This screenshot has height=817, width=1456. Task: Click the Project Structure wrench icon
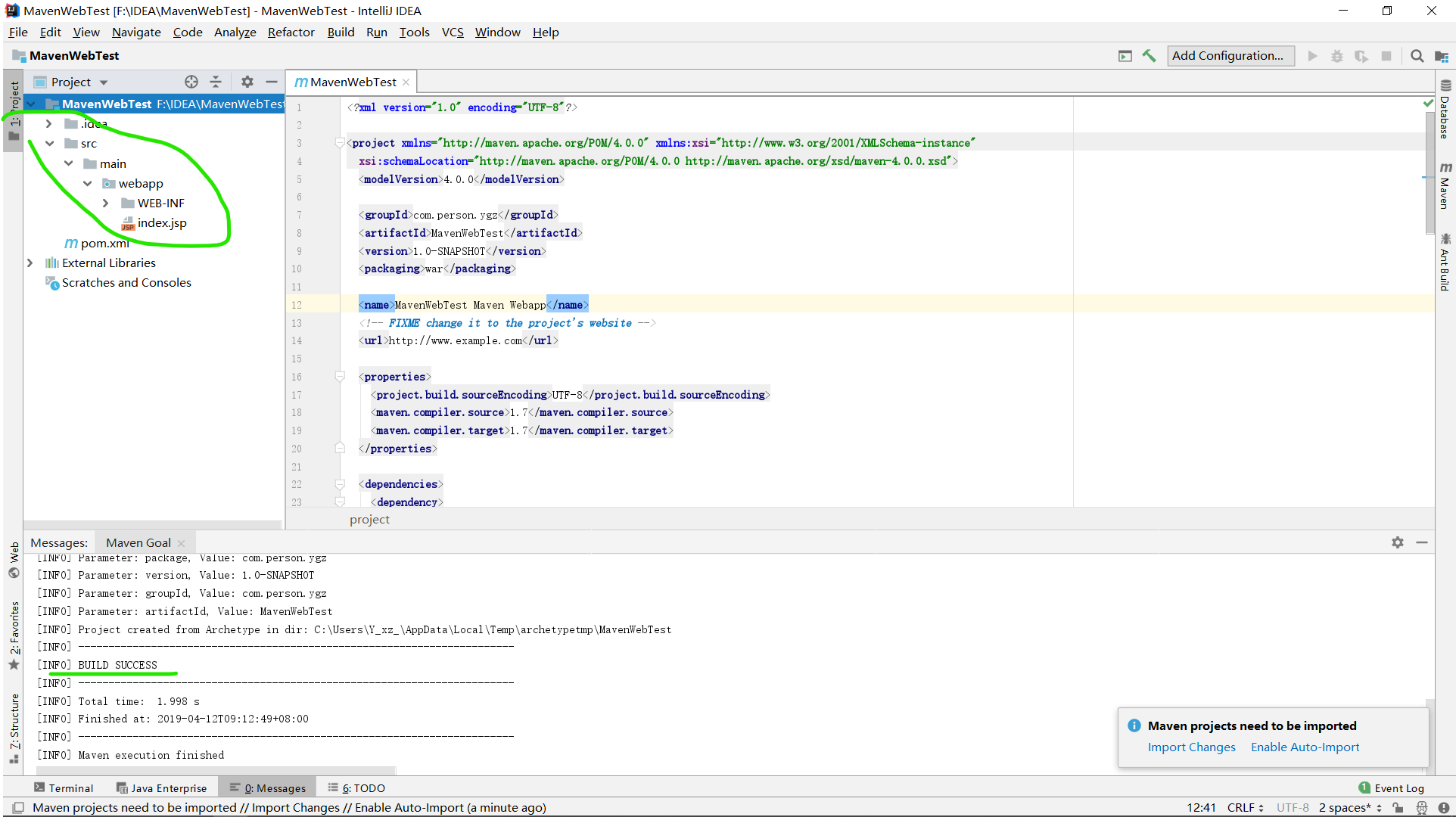[x=1150, y=55]
